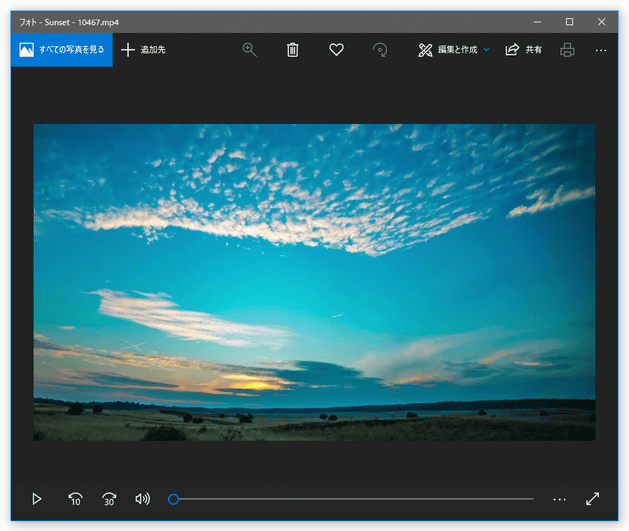Add to favorites with heart icon
The image size is (629, 531).
(x=336, y=50)
